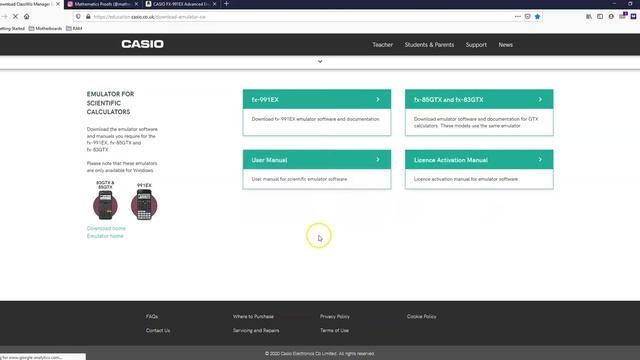
Task: Click 'User manual for scientific emulator software' text
Action: pos(299,179)
